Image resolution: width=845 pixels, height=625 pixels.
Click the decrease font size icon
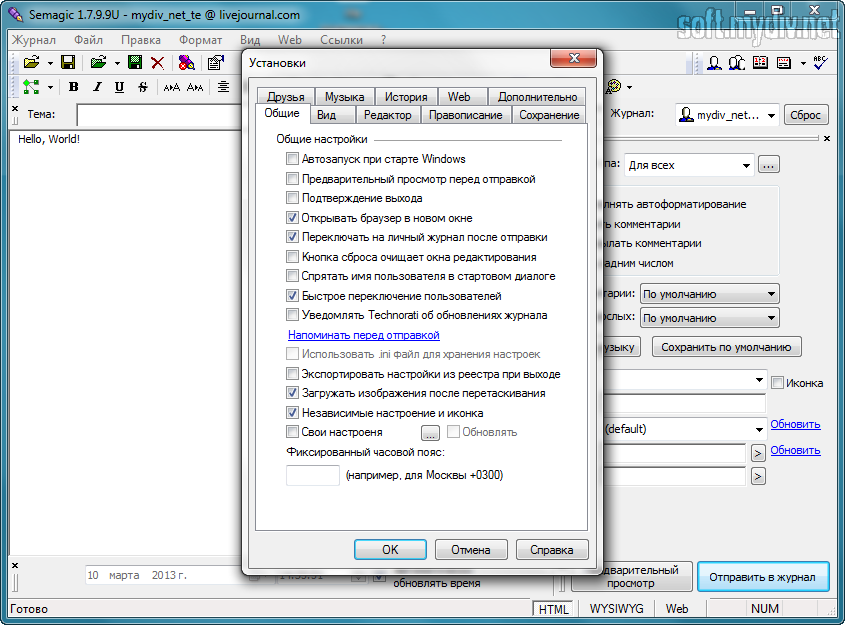[x=195, y=87]
